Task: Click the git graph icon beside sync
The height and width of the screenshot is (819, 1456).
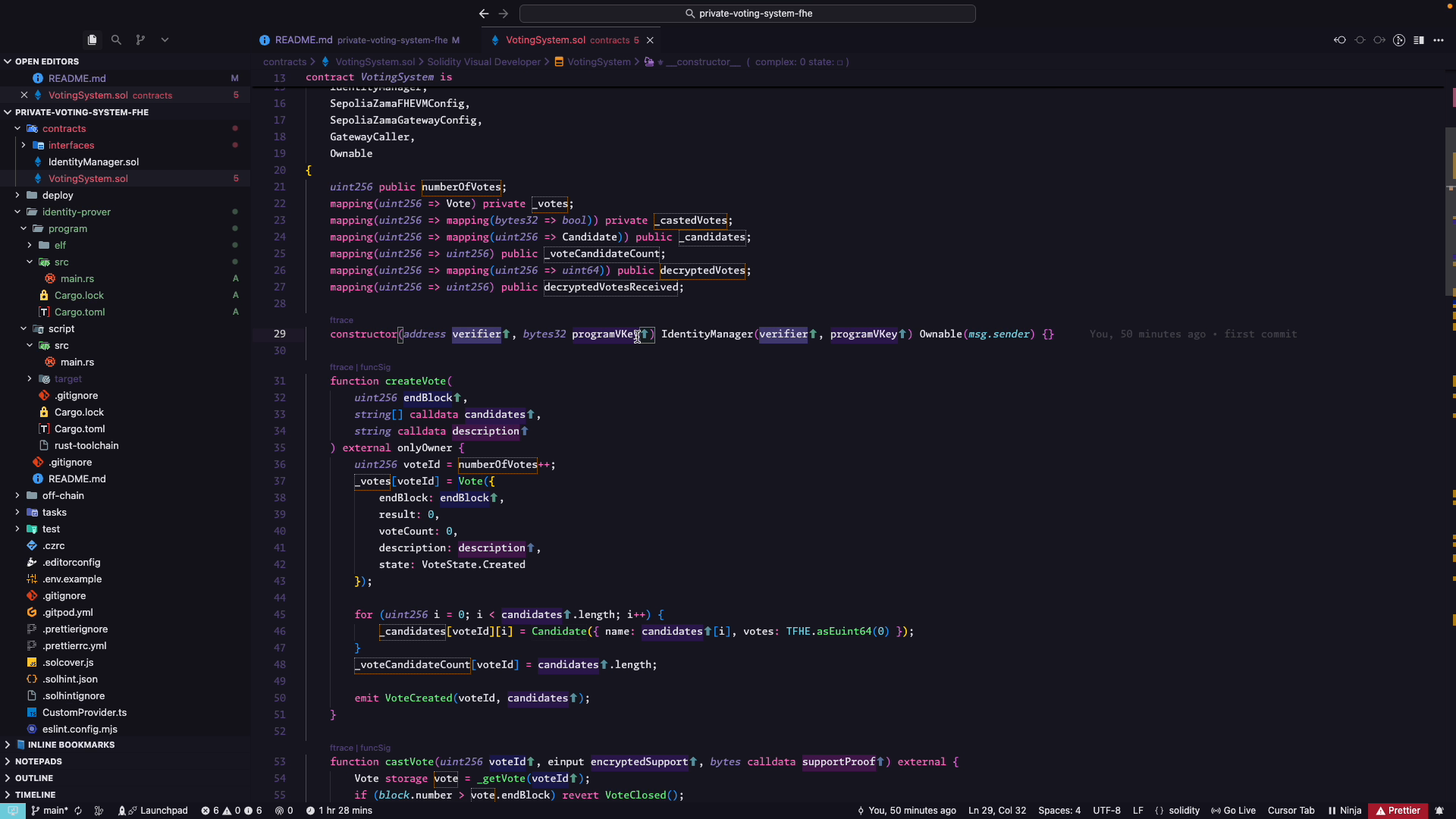Action: click(99, 811)
